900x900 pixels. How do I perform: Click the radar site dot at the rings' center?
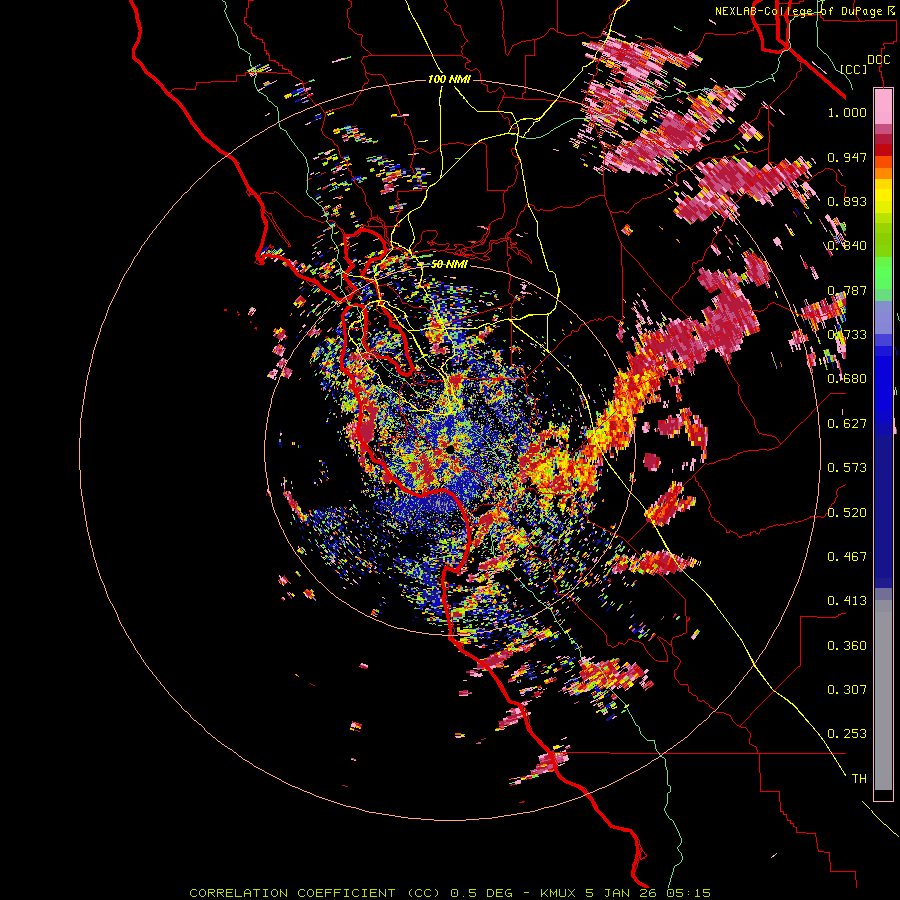pos(451,448)
